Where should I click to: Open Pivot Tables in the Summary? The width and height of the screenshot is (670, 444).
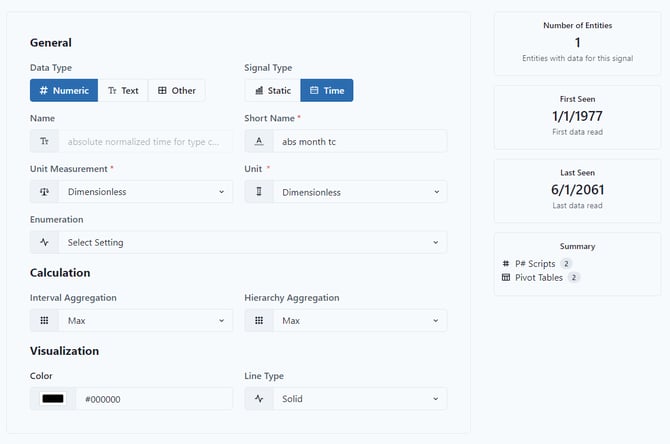point(538,278)
